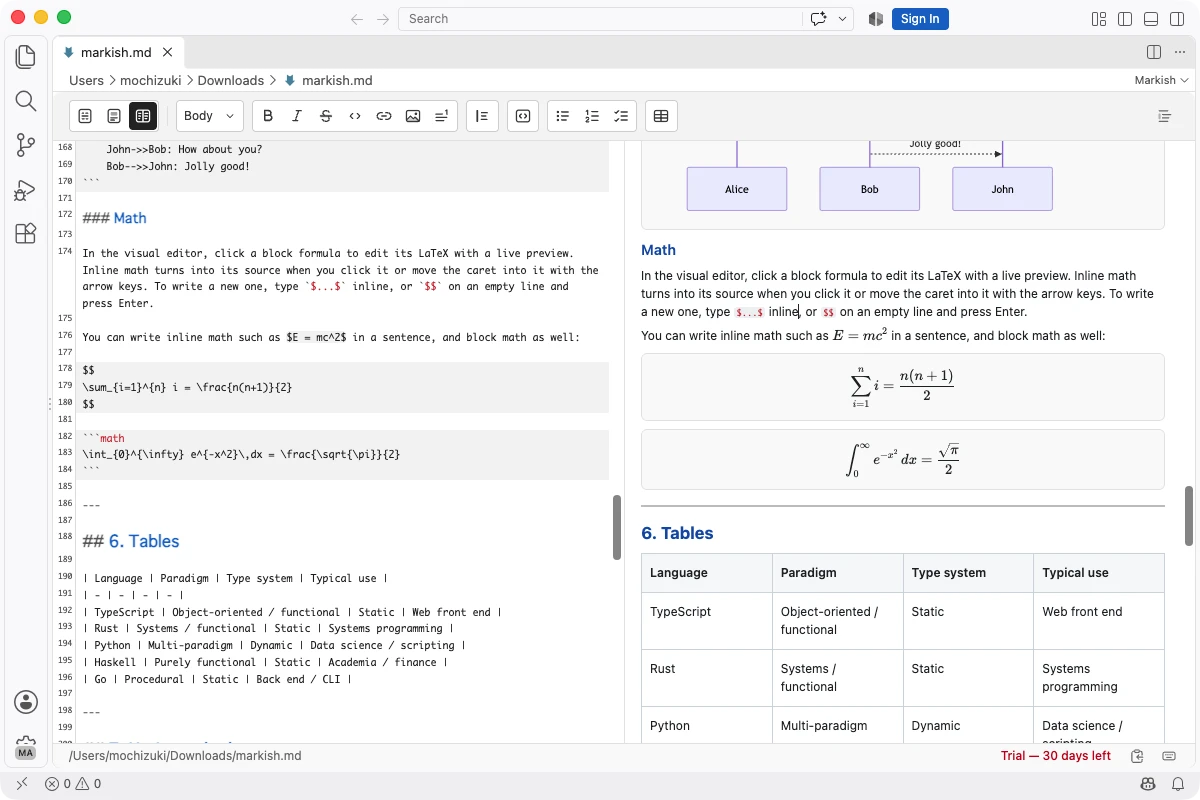Viewport: 1200px width, 800px height.
Task: Apply inline code formatting
Action: (355, 116)
